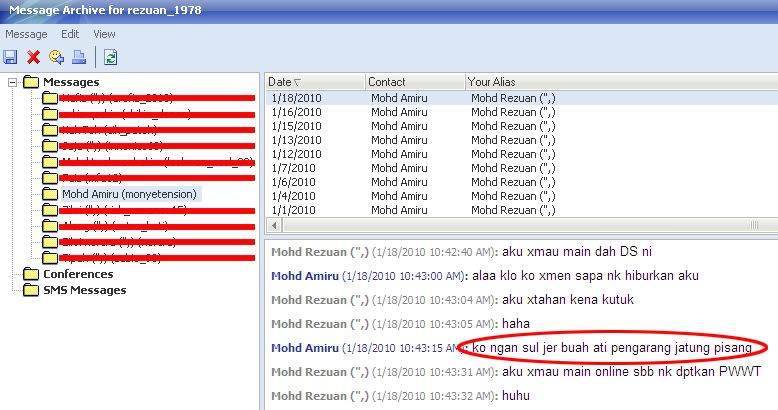Image resolution: width=778 pixels, height=410 pixels.
Task: Open the Message menu
Action: 26,34
